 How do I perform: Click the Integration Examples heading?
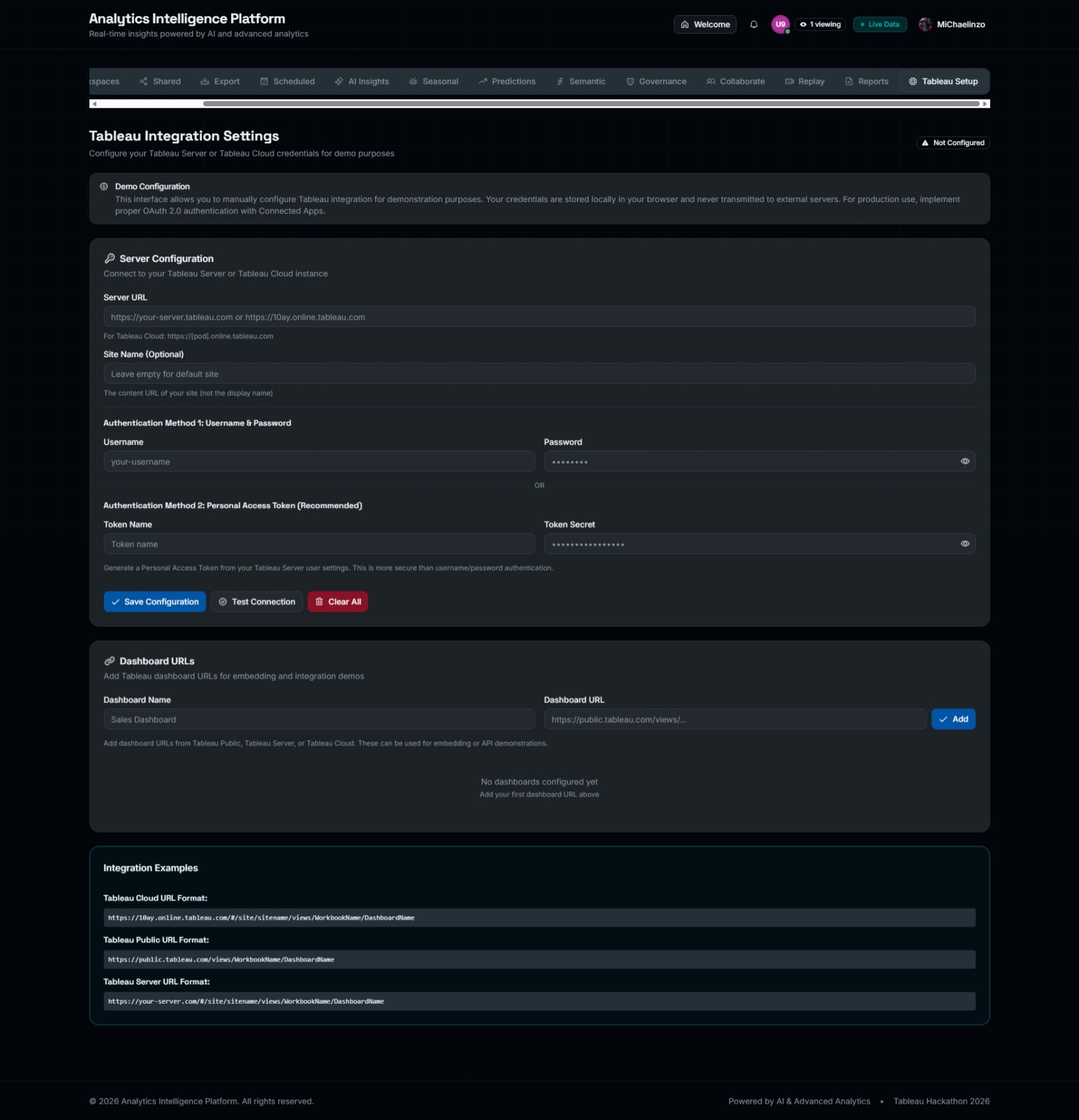tap(151, 868)
